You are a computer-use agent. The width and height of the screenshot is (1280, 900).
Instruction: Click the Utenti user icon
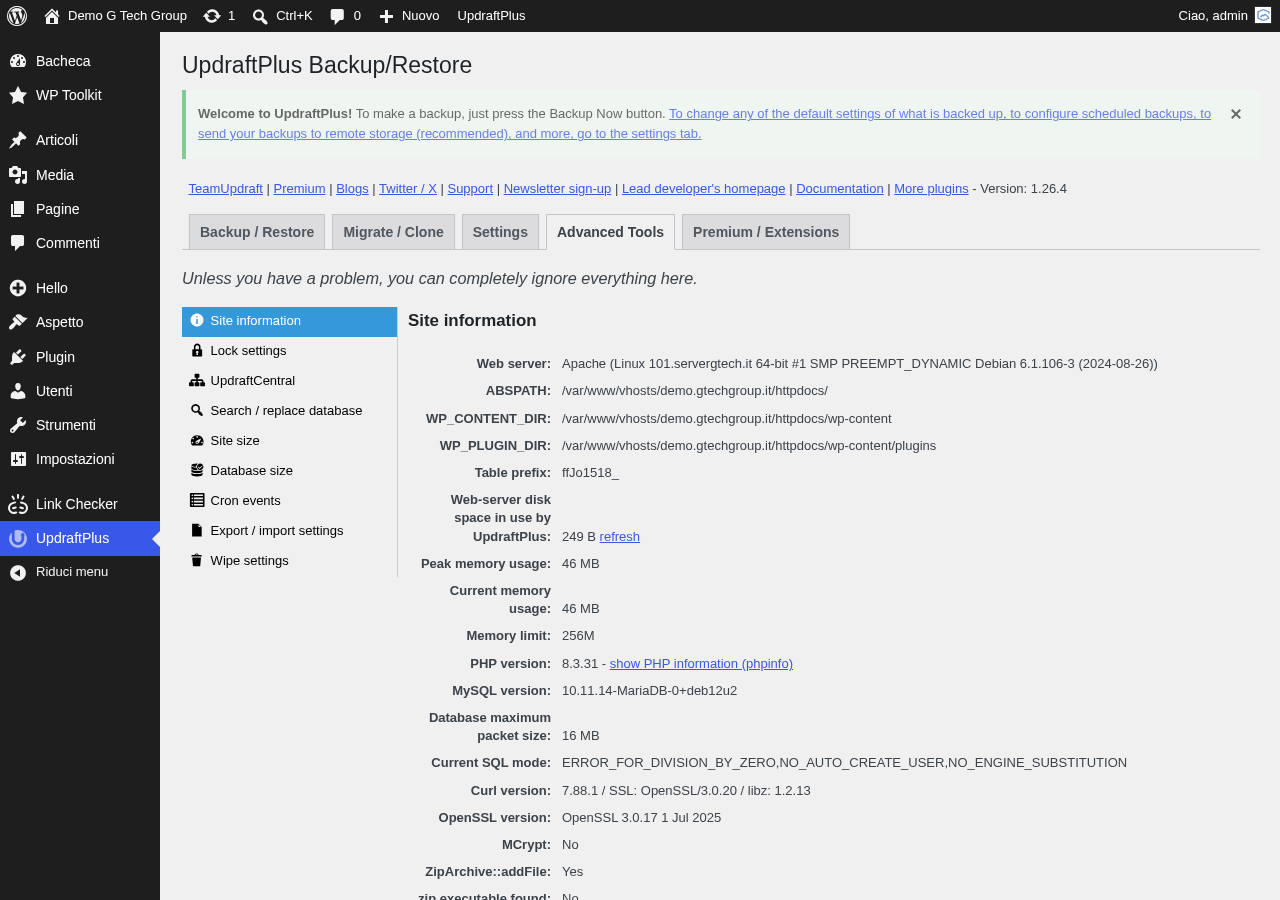tap(18, 391)
